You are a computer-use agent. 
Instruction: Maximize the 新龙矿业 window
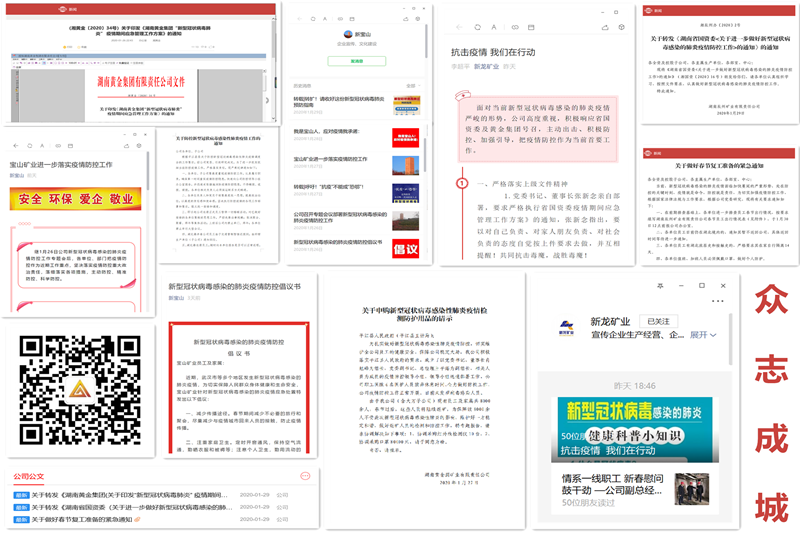[x=702, y=286]
